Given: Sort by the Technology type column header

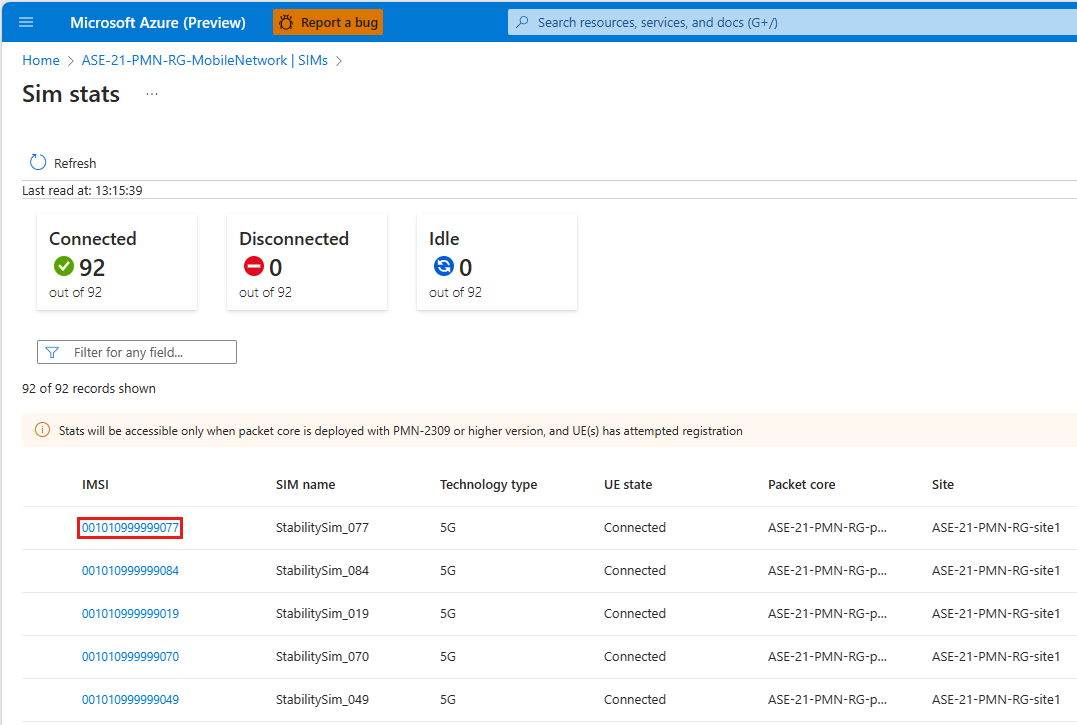Looking at the screenshot, I should [x=488, y=485].
